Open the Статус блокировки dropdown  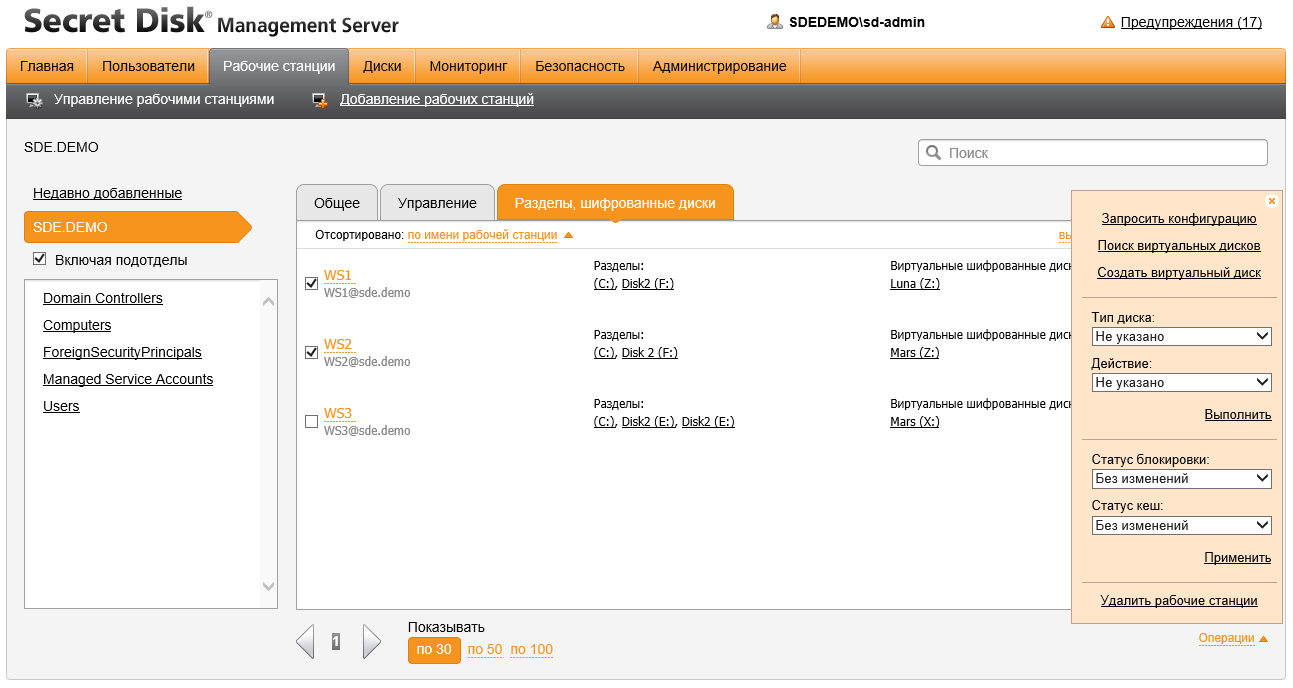click(1181, 479)
